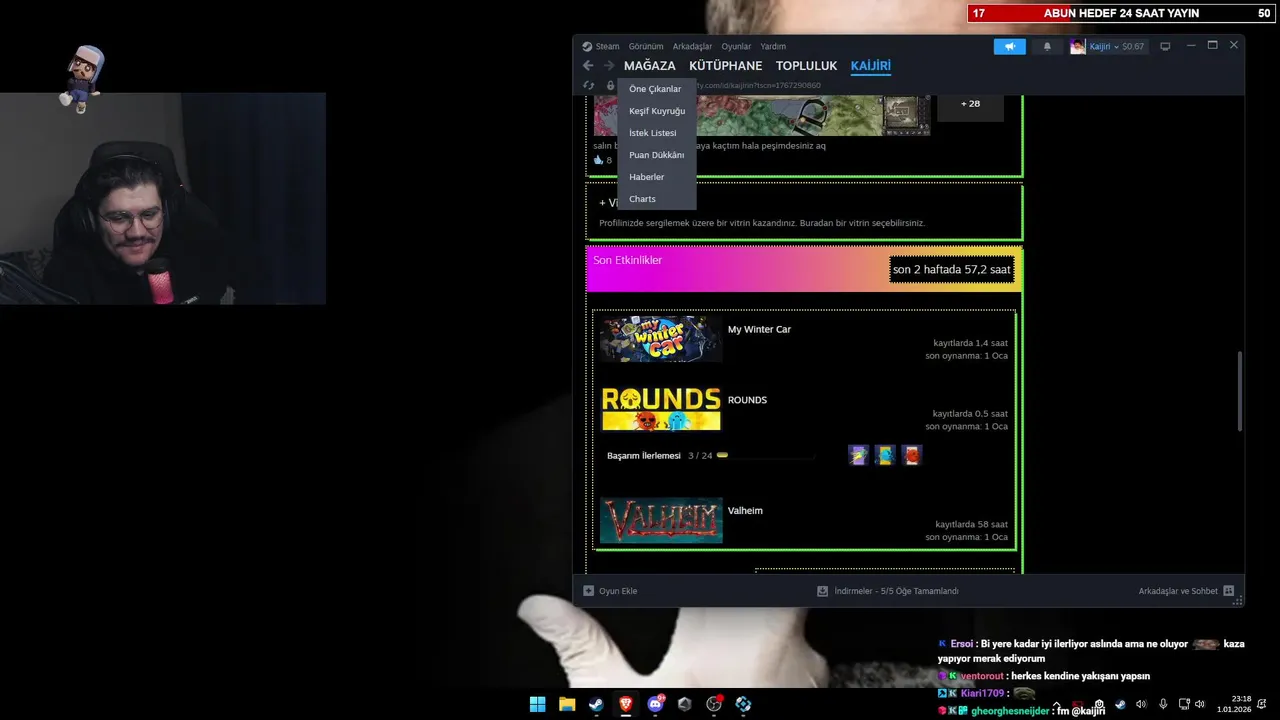The width and height of the screenshot is (1280, 720).
Task: Open the Oyunlar menu
Action: point(736,46)
